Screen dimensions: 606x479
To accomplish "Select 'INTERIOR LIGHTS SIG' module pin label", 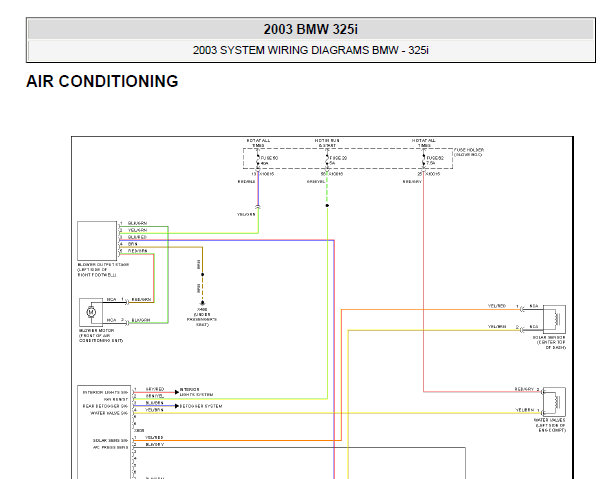I will click(x=105, y=392).
